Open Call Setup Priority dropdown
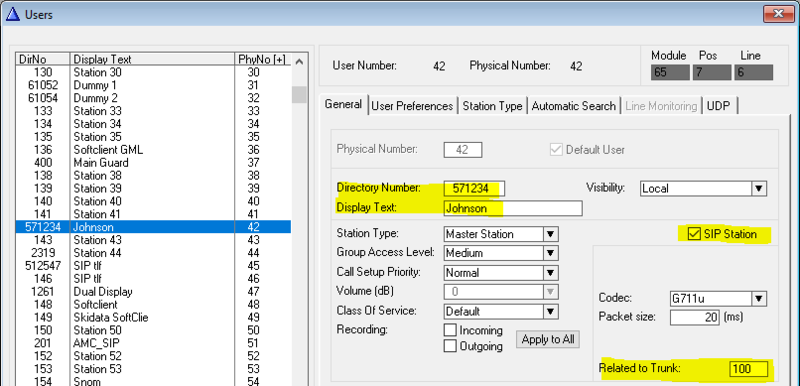This screenshot has width=800, height=386. (551, 273)
